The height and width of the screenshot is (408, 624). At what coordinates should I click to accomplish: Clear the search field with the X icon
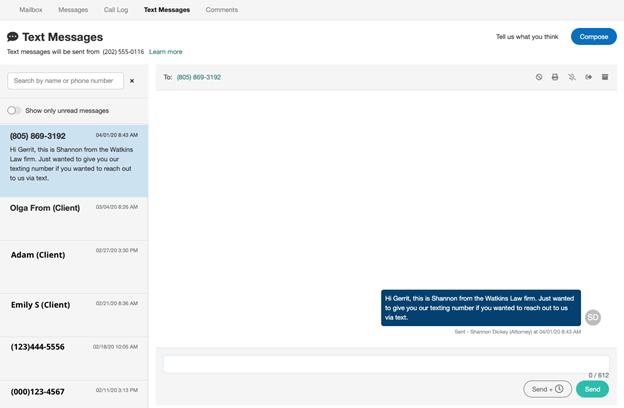tap(132, 81)
